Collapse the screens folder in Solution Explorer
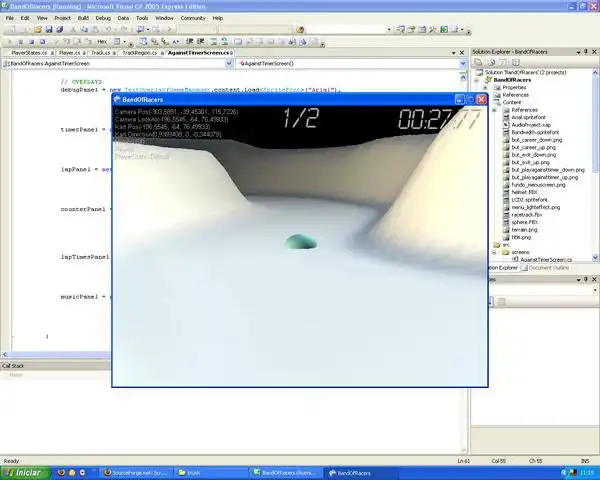The width and height of the screenshot is (600, 480). point(494,252)
